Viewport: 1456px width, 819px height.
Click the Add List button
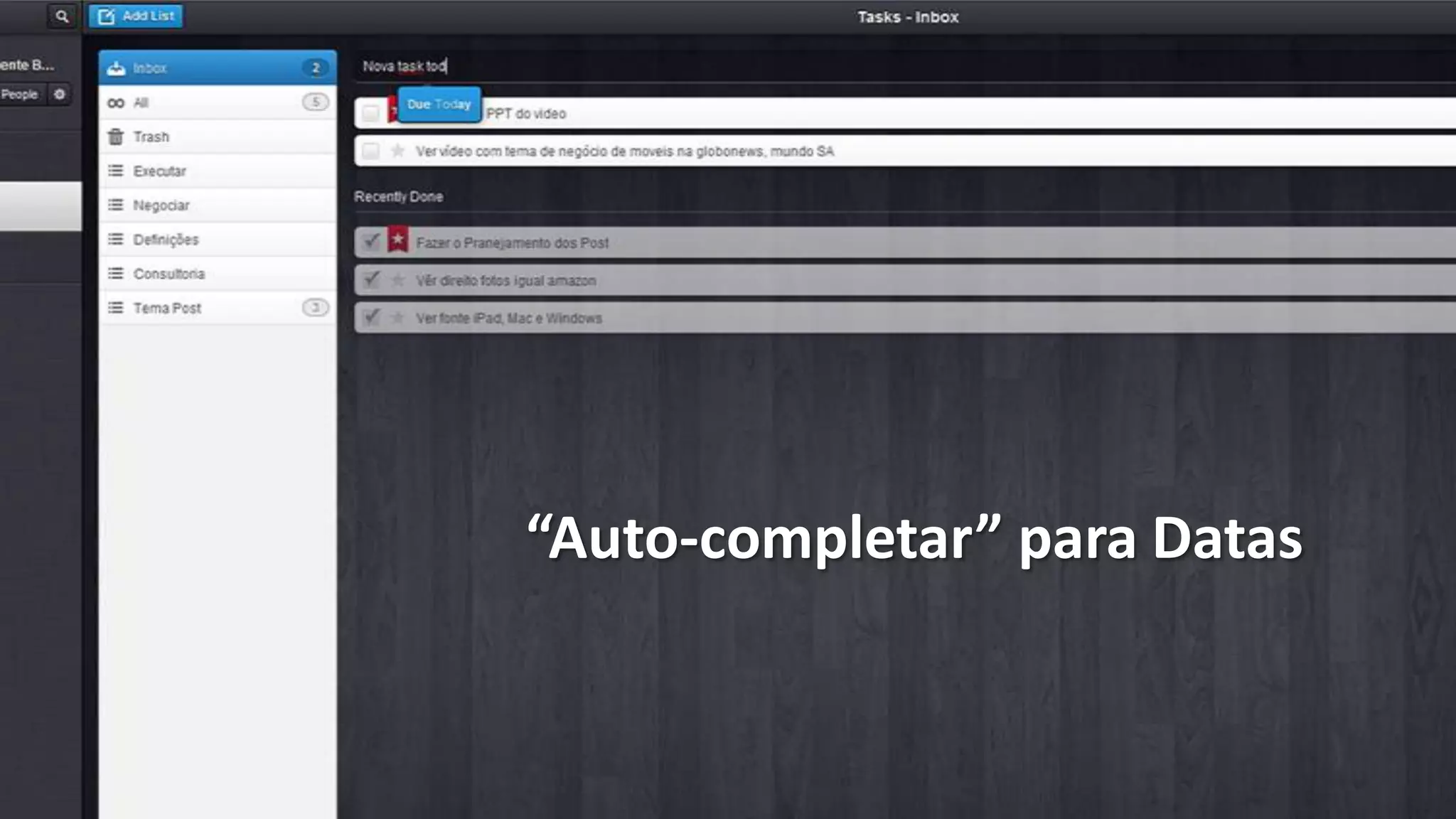tap(136, 16)
